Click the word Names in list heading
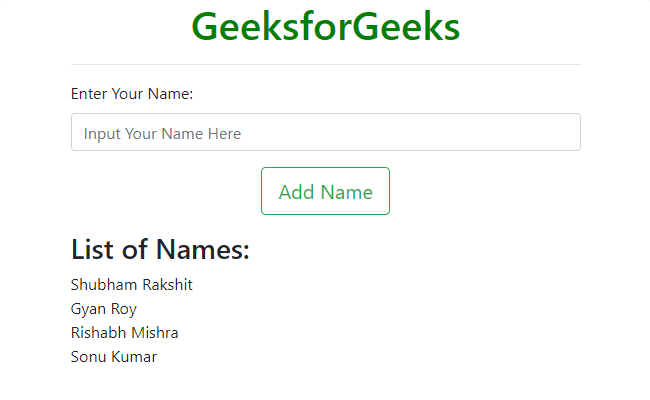 pyautogui.click(x=203, y=249)
